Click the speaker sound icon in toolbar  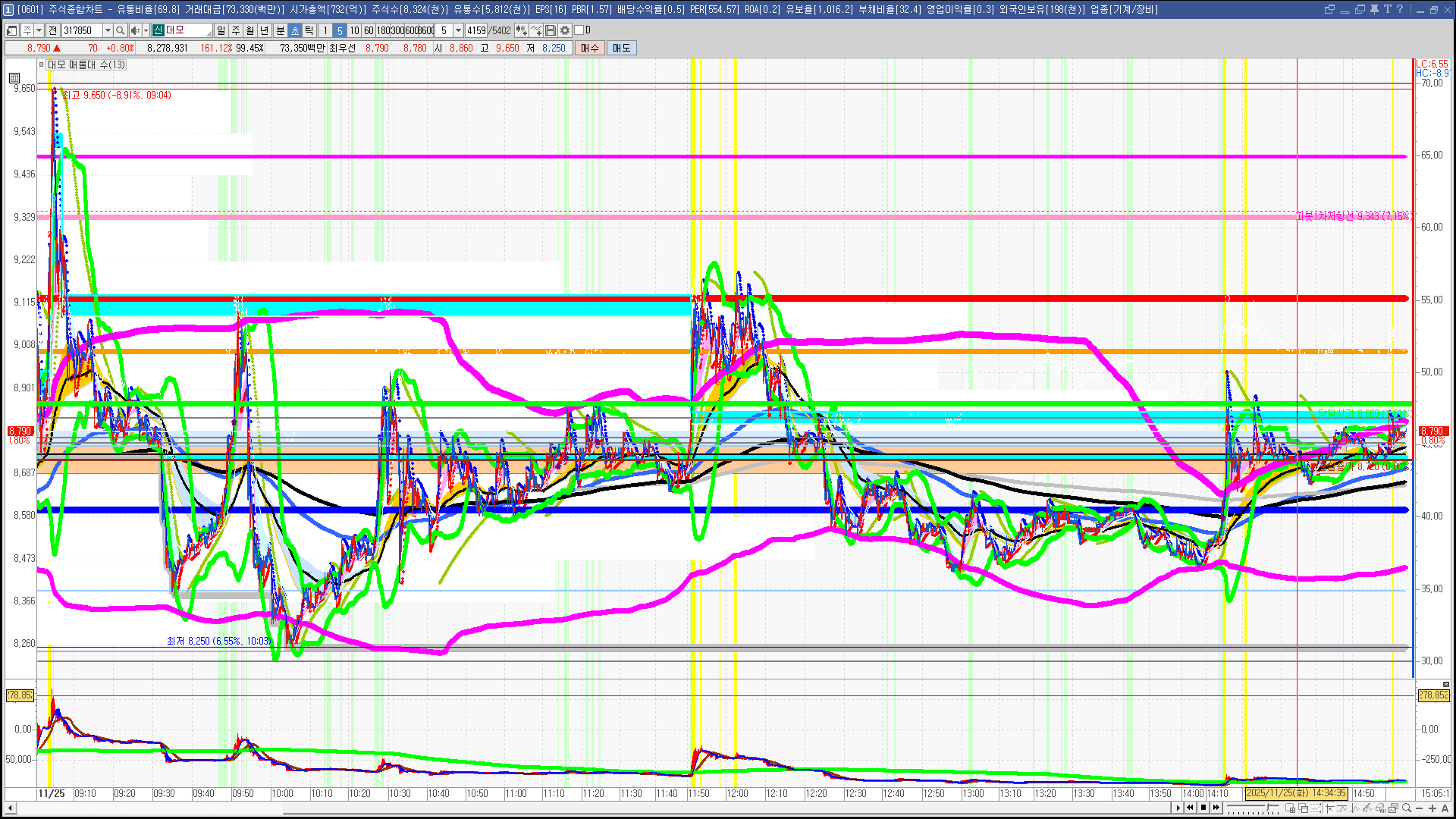click(x=134, y=30)
